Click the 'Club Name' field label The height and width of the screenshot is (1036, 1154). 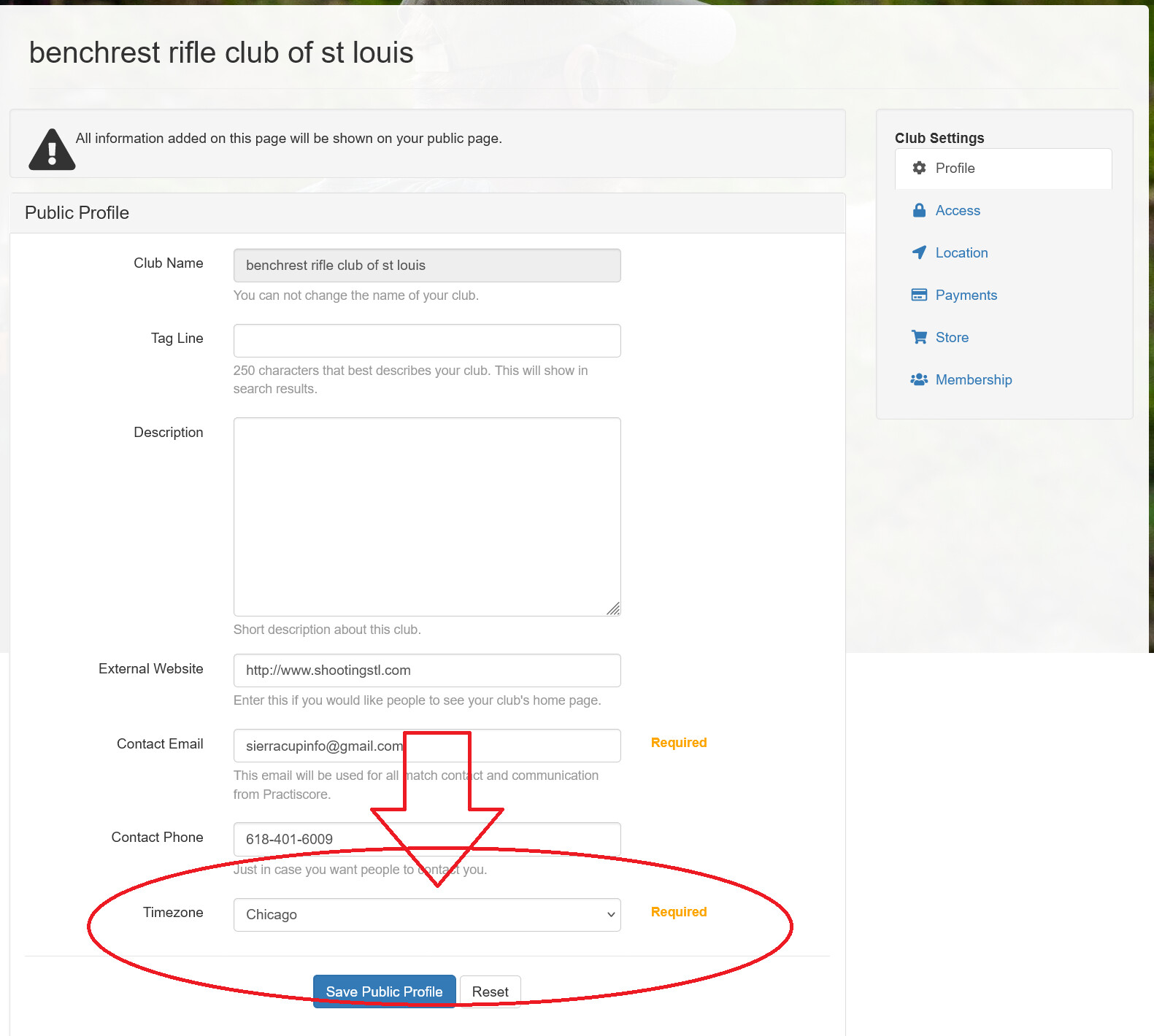[169, 263]
